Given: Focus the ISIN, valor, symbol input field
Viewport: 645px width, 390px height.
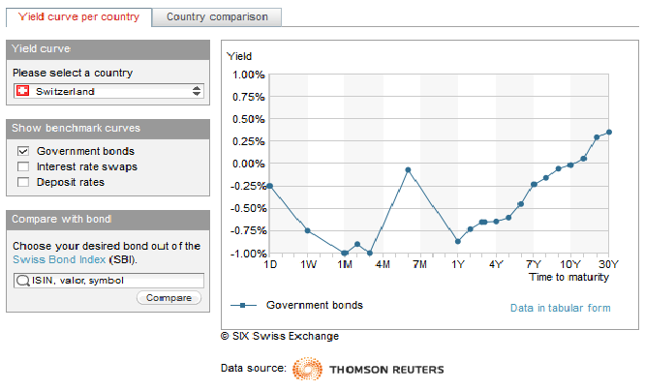Looking at the screenshot, I should point(109,281).
